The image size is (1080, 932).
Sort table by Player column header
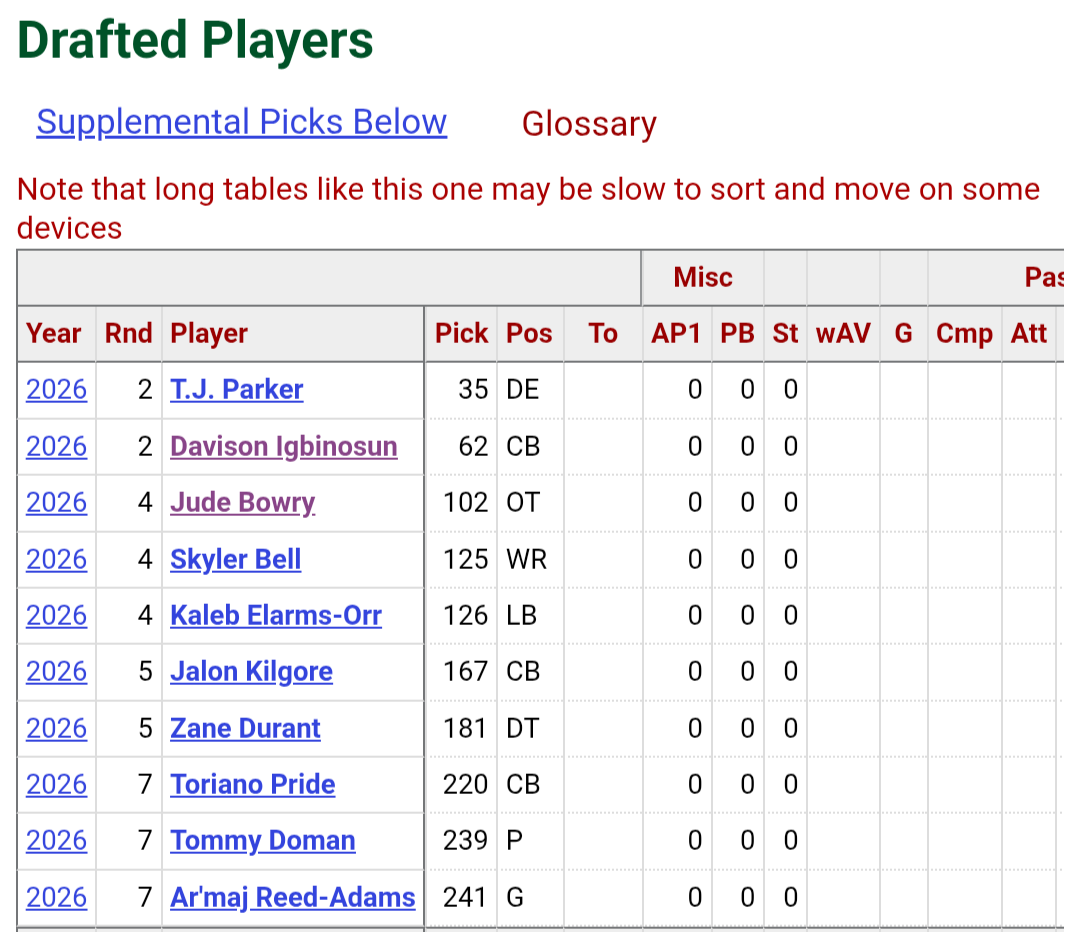(293, 333)
